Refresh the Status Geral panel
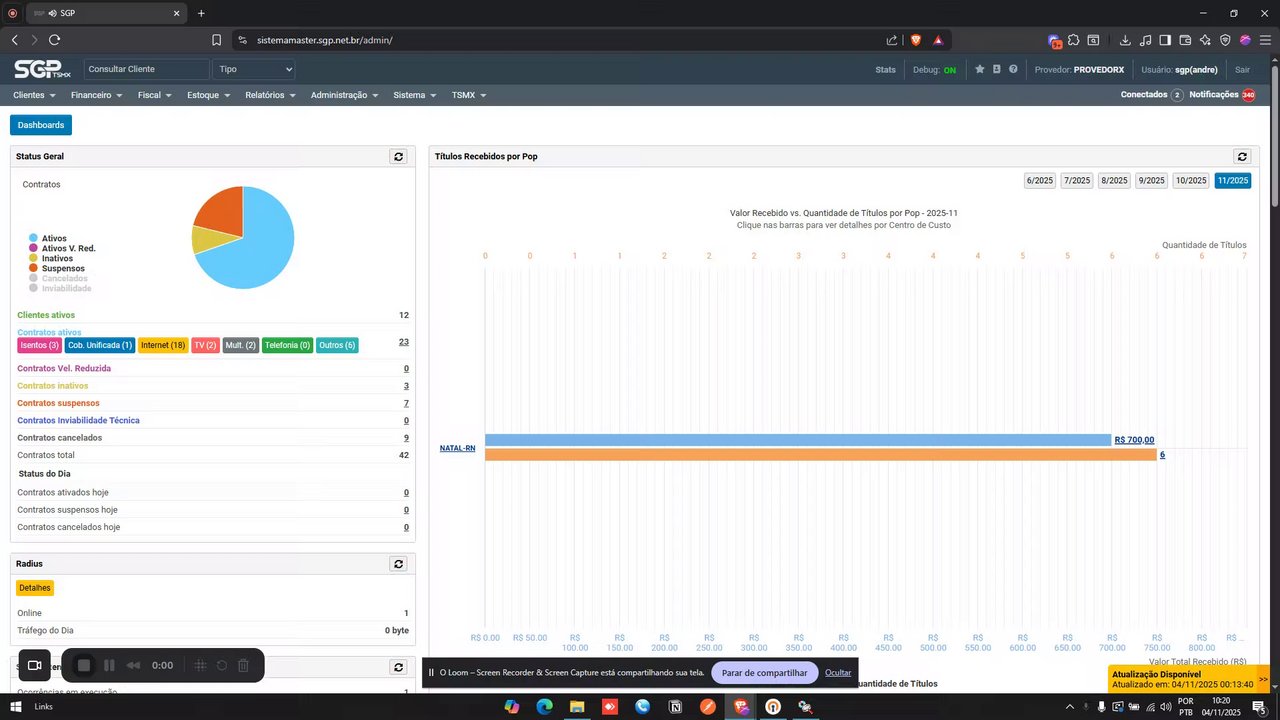 pyautogui.click(x=398, y=157)
